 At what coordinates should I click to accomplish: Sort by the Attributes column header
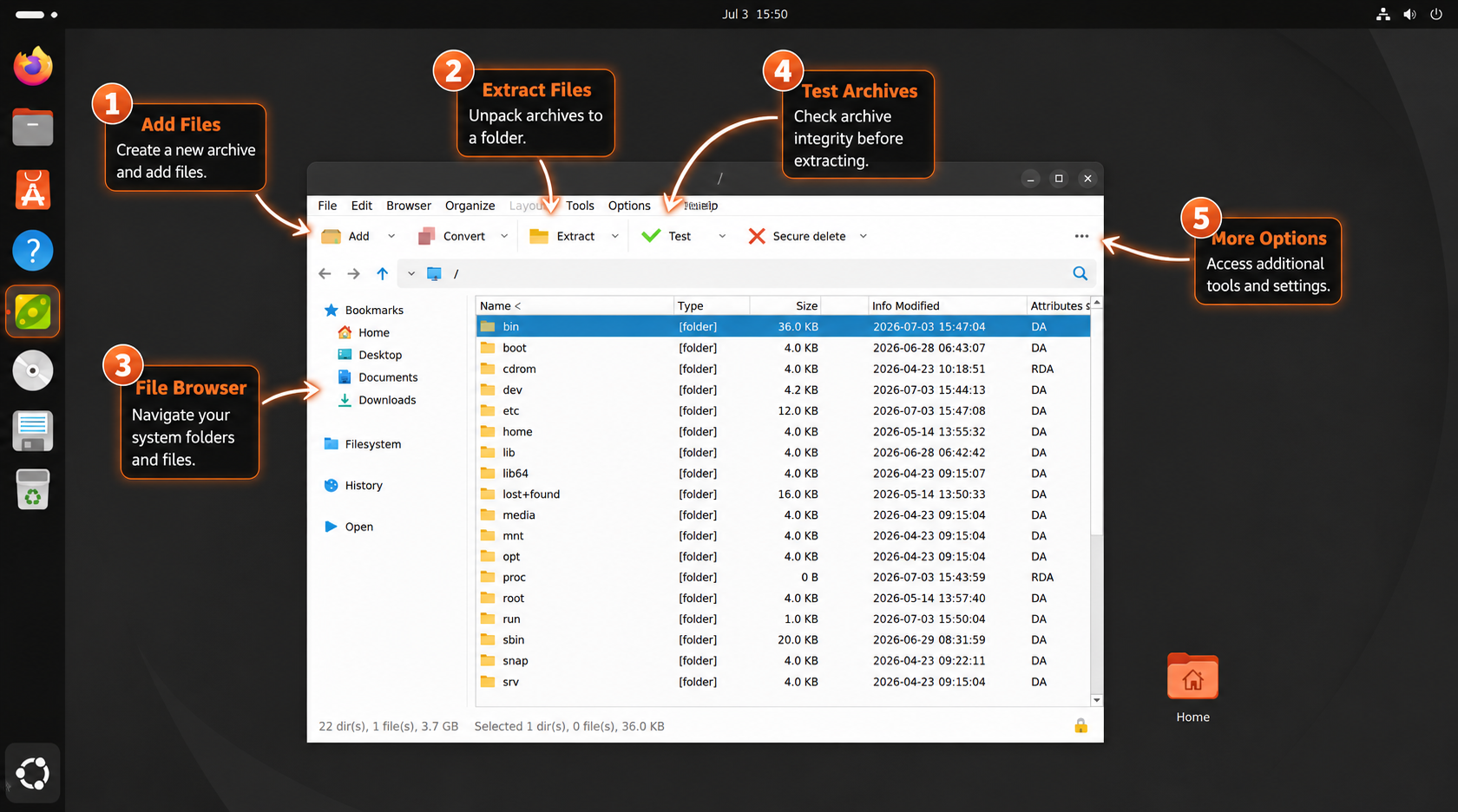coord(1059,305)
